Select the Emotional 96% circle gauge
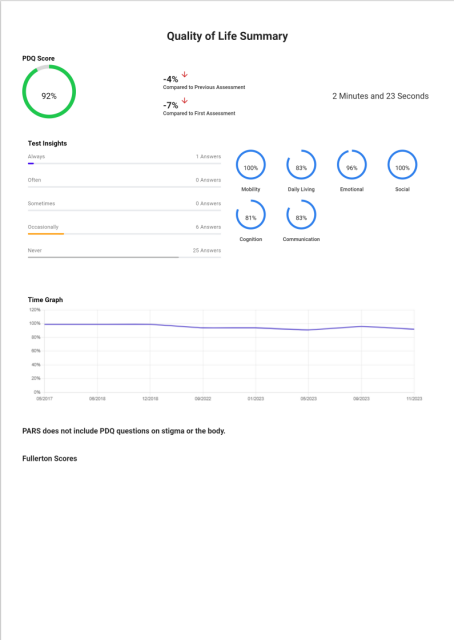The image size is (454, 640). pyautogui.click(x=352, y=165)
